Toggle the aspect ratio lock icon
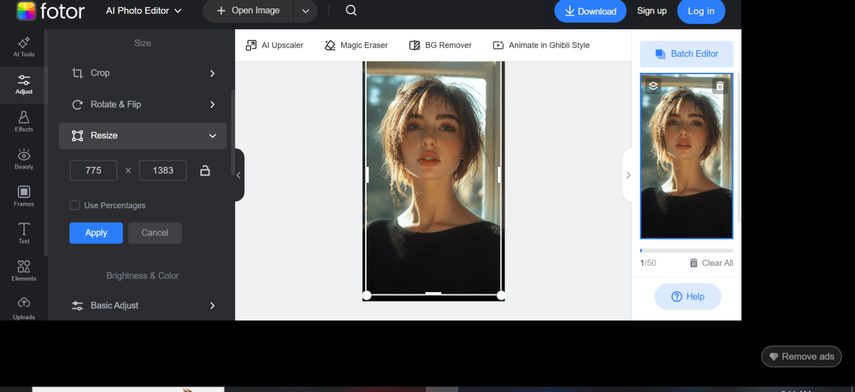This screenshot has height=392, width=855. tap(205, 171)
